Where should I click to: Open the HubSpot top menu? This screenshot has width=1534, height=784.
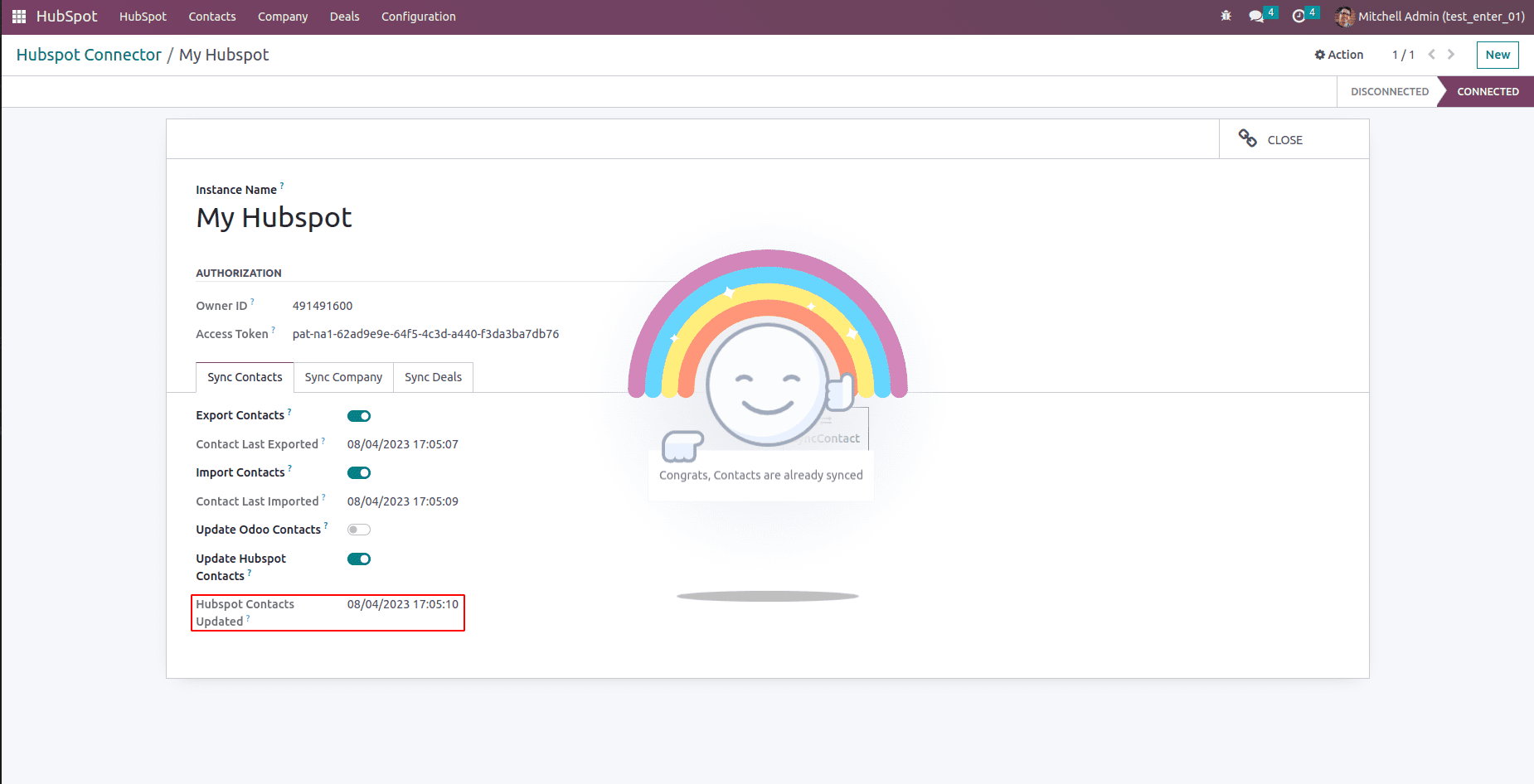point(143,17)
